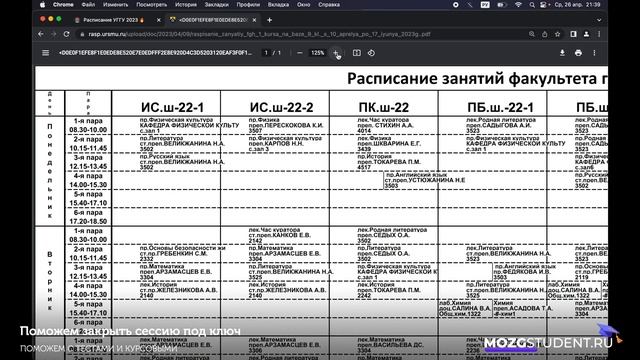The height and width of the screenshot is (360, 640).
Task: Open the PDF sidebar hamburger menu
Action: click(x=45, y=53)
